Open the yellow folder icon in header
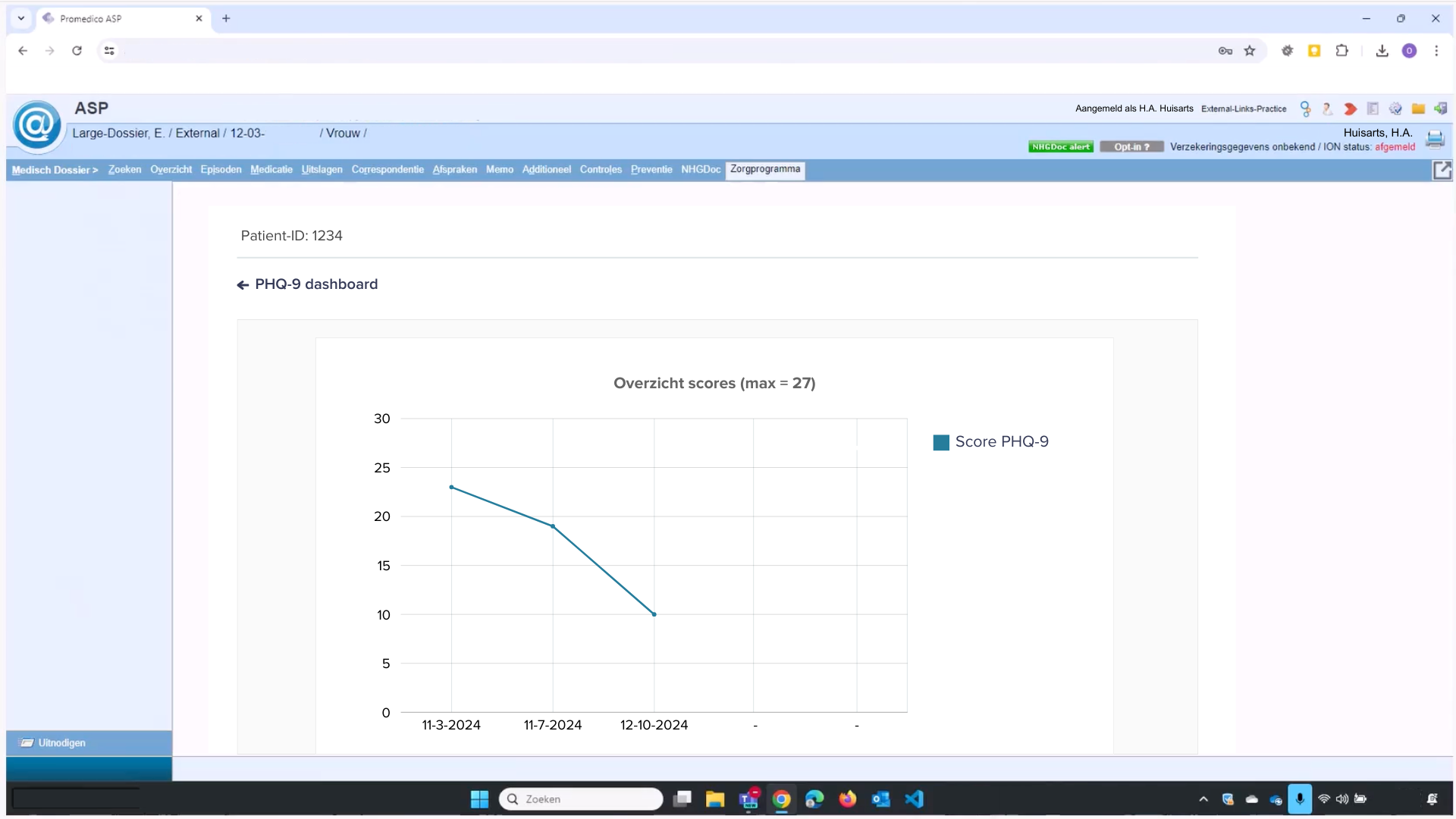This screenshot has width=1456, height=819. tap(1418, 108)
